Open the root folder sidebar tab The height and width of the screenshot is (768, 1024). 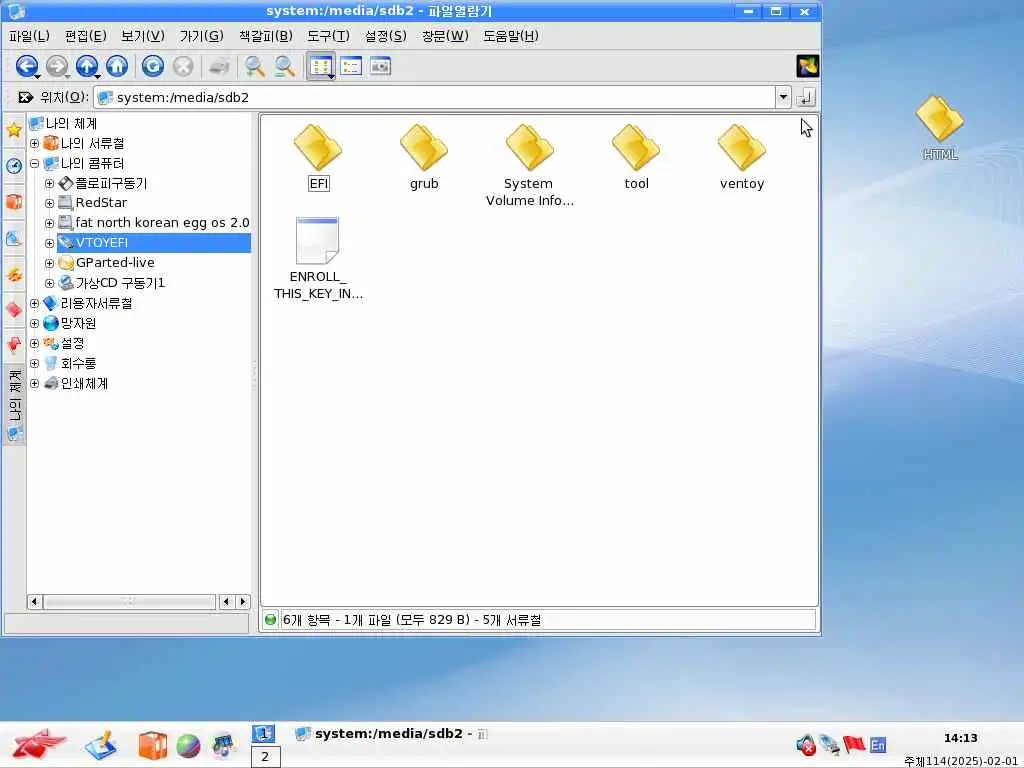click(x=14, y=274)
